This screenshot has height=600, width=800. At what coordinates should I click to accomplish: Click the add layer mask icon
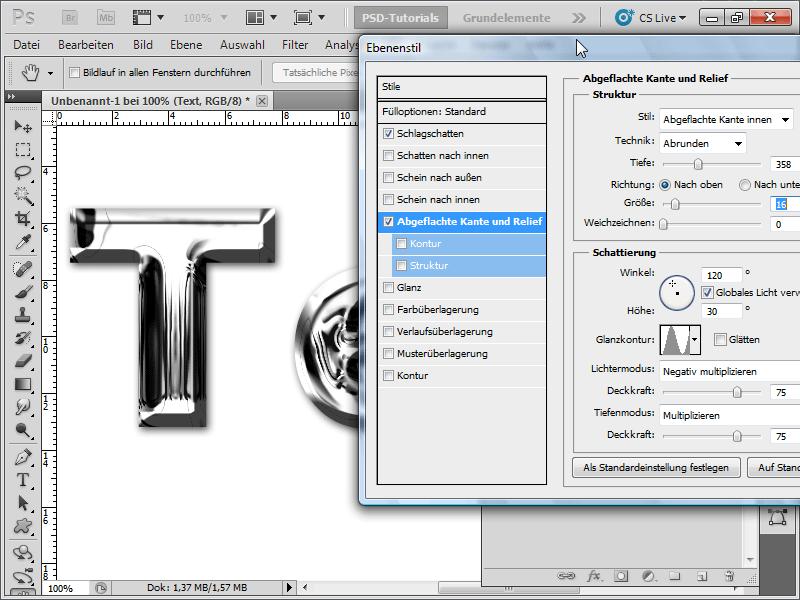tap(621, 576)
